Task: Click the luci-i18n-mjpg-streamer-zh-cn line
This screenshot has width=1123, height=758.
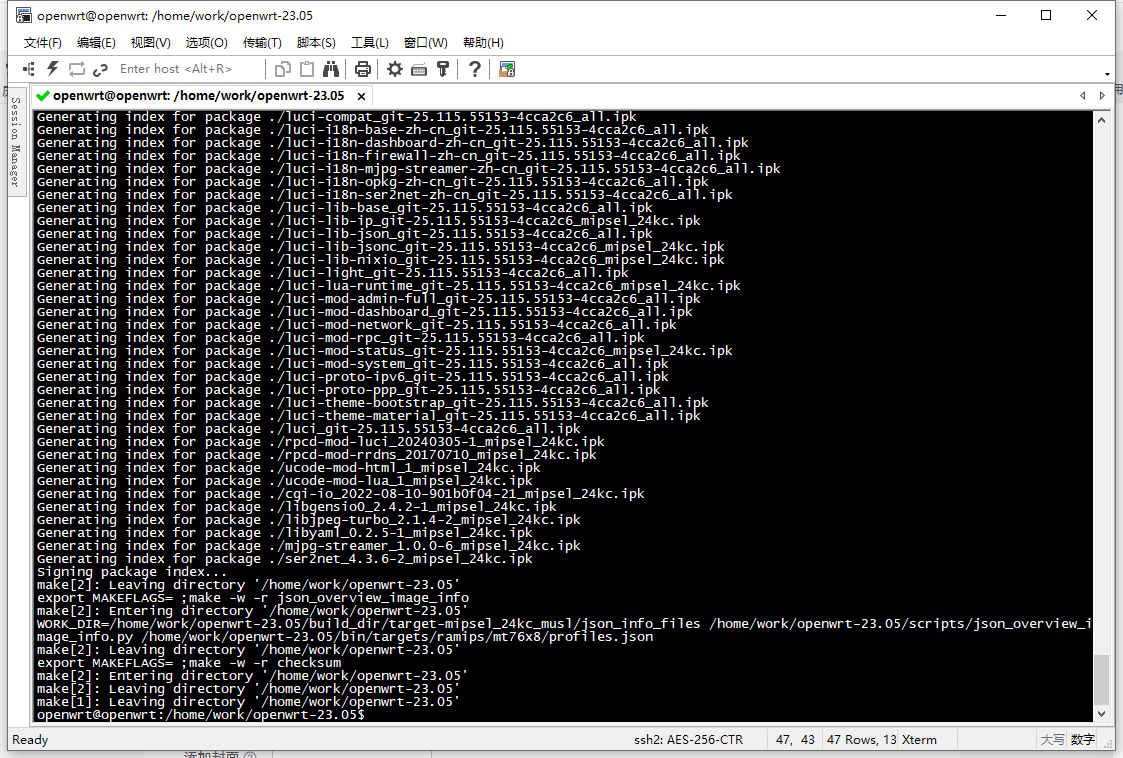Action: tap(408, 168)
